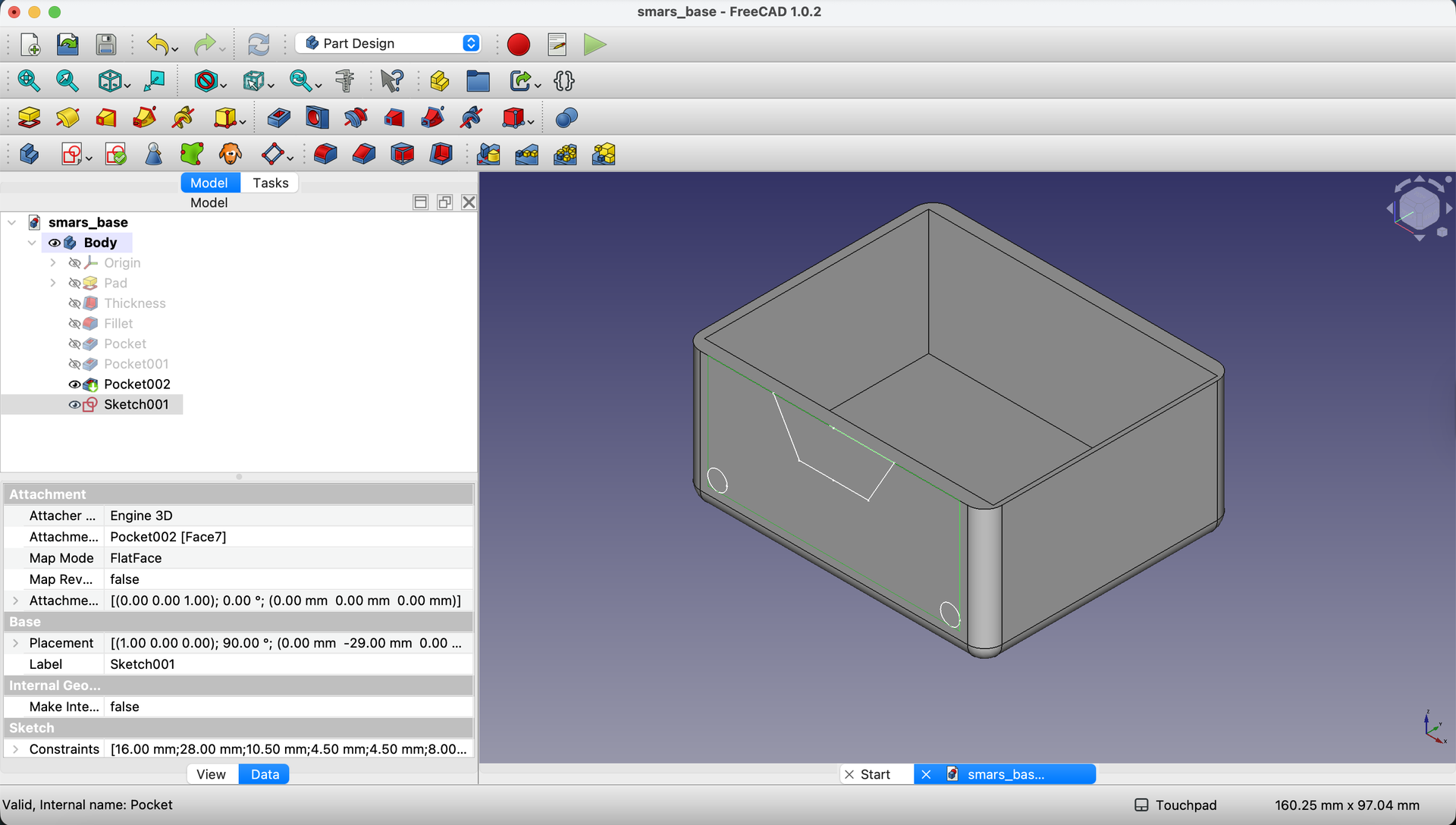The width and height of the screenshot is (1456, 825).
Task: Start macro recording with red circle
Action: (x=519, y=44)
